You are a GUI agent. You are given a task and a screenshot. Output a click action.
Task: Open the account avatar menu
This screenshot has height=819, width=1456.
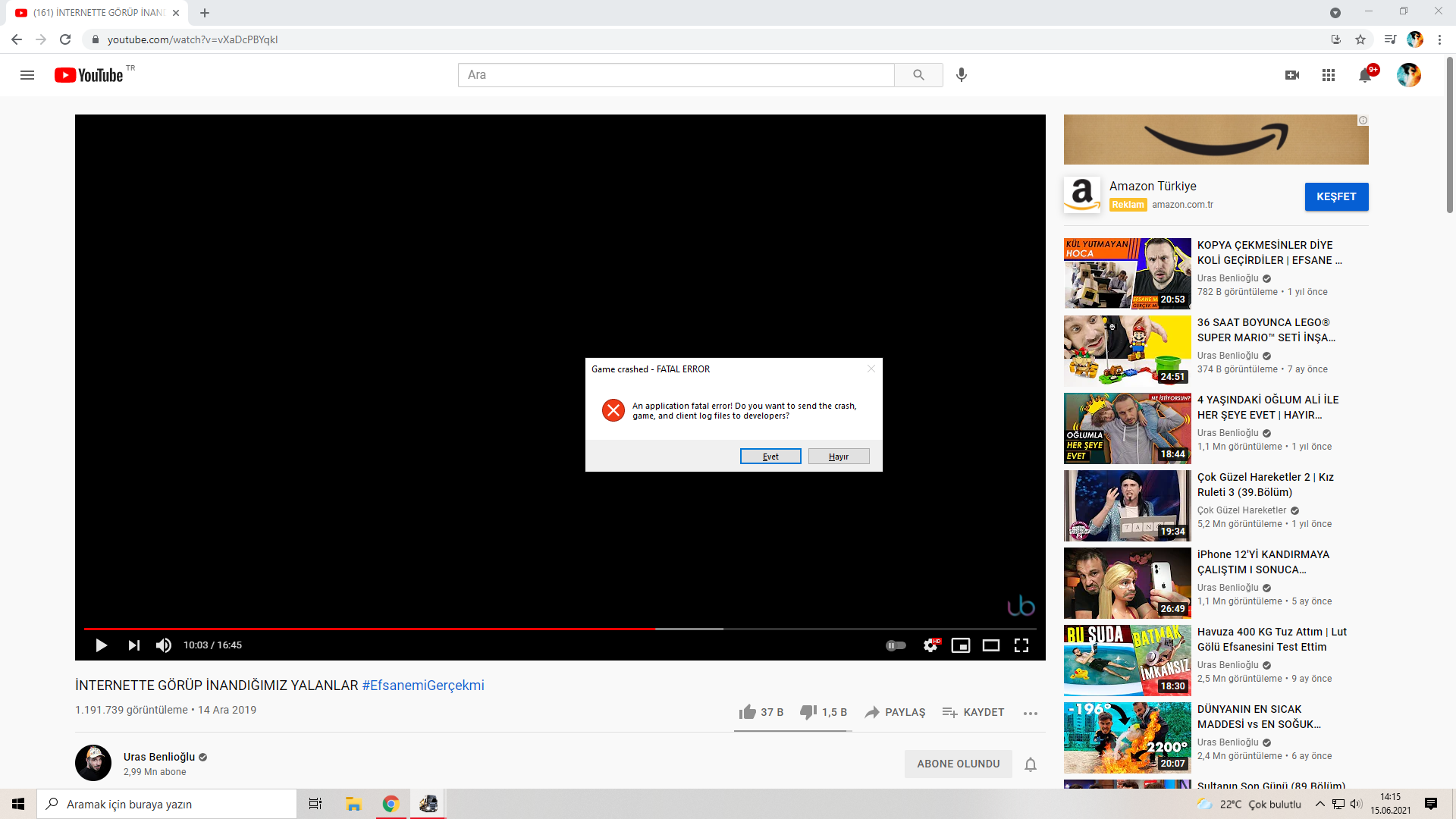tap(1409, 75)
